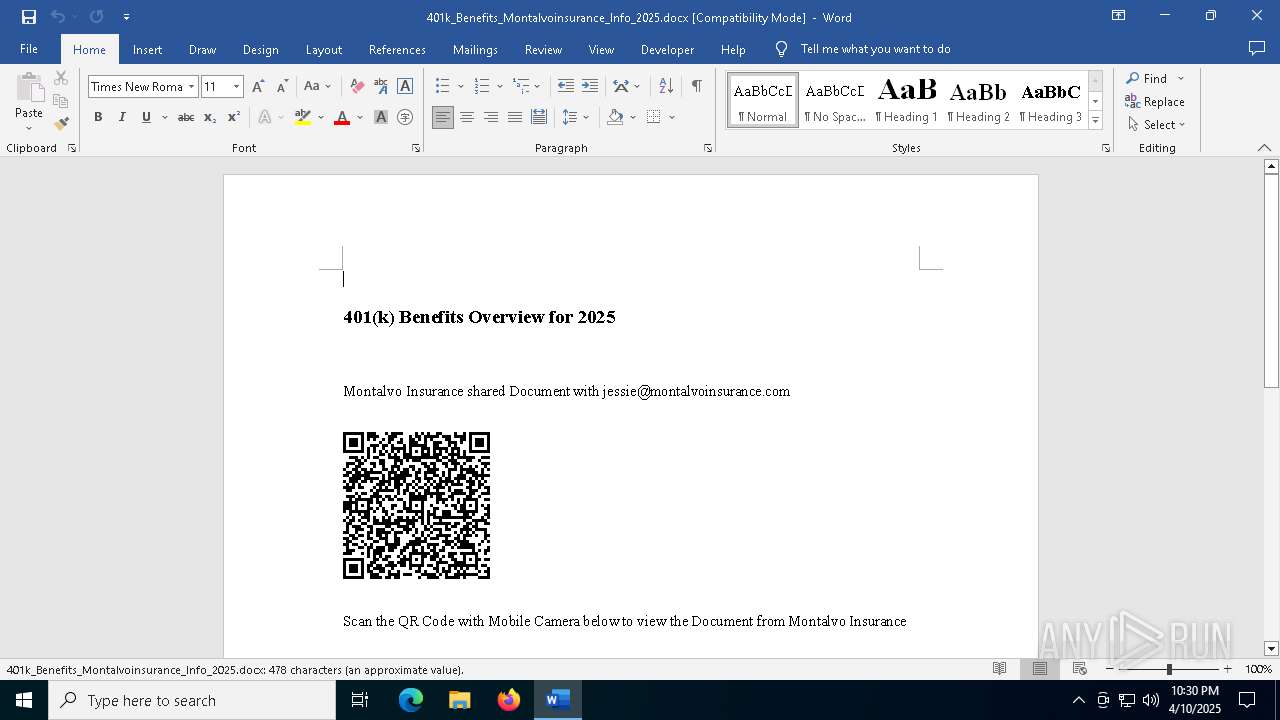Image resolution: width=1280 pixels, height=720 pixels.
Task: Click Increase Indent icon
Action: tap(590, 87)
